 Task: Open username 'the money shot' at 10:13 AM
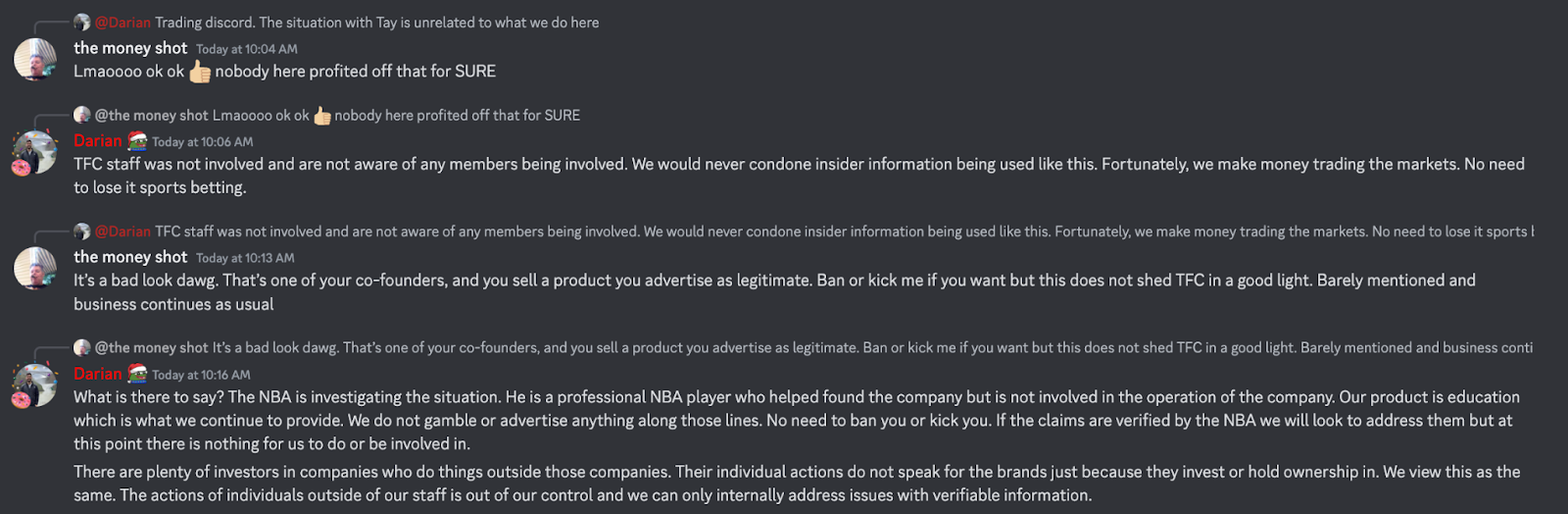tap(130, 257)
